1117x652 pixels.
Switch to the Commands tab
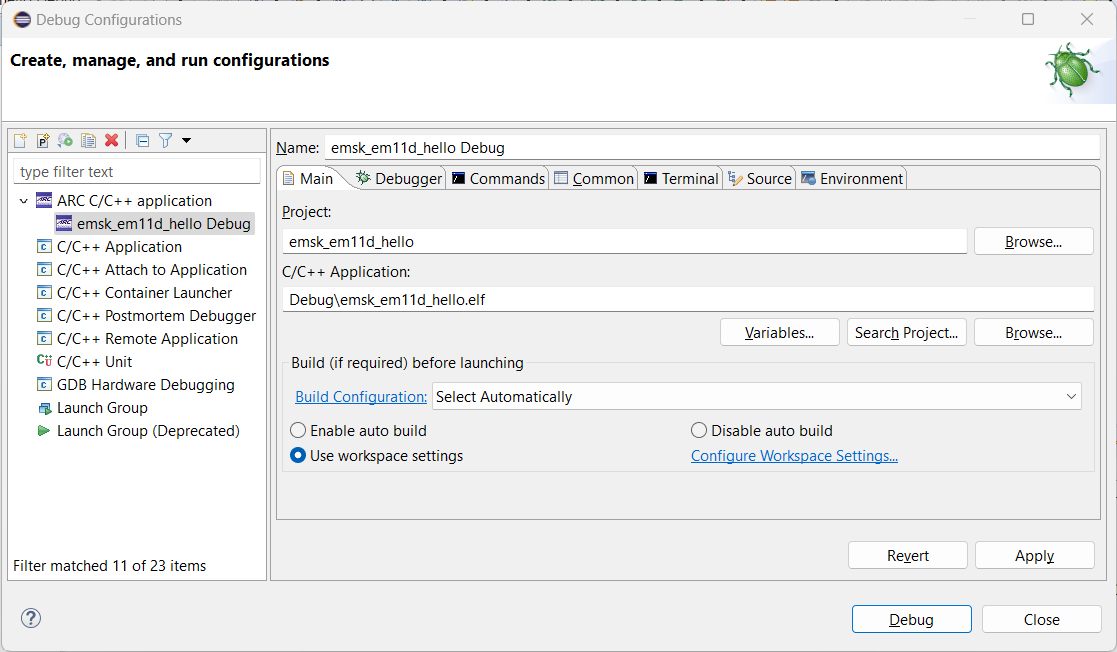pyautogui.click(x=498, y=178)
